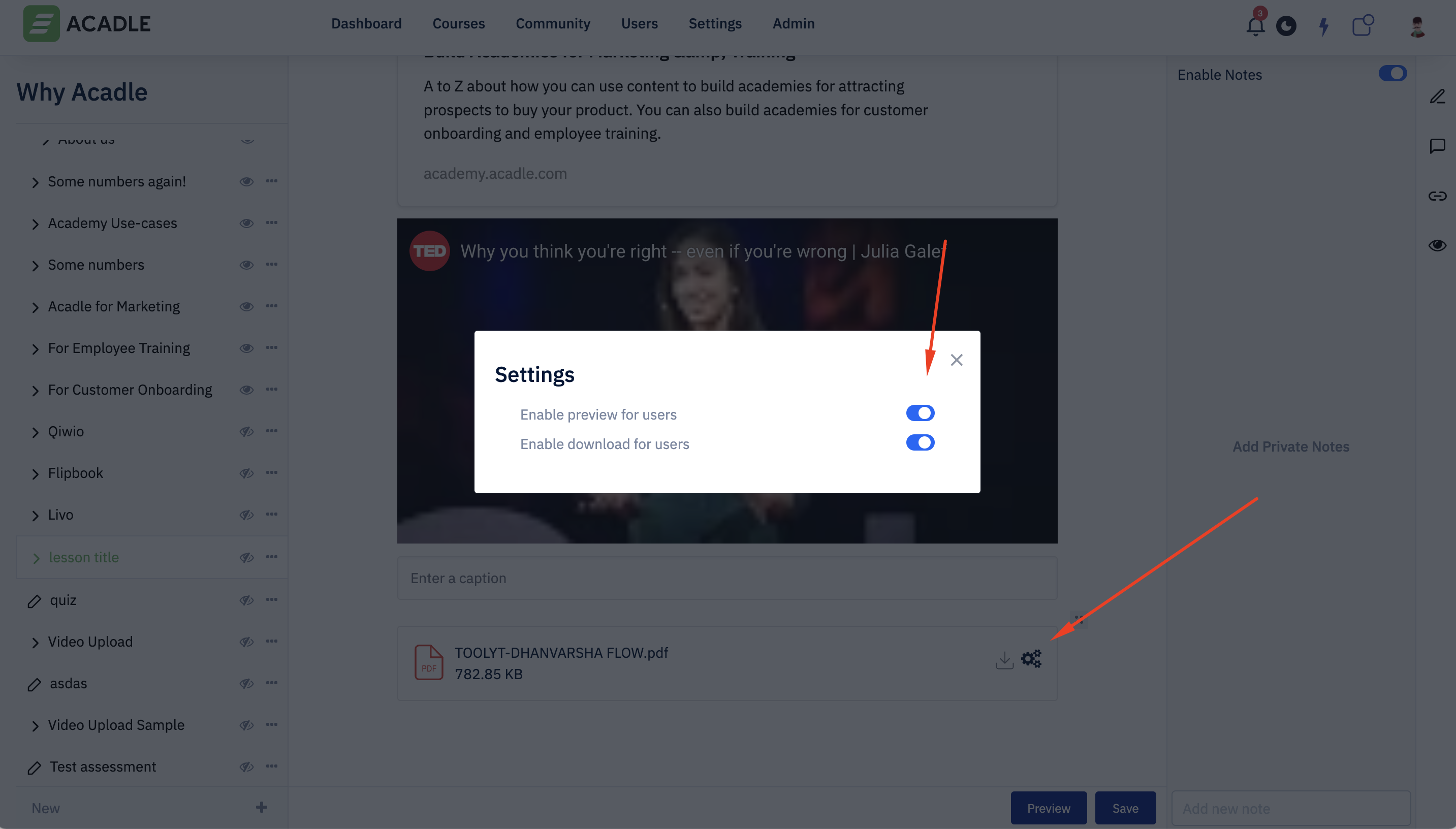Open user profile avatar
This screenshot has width=1456, height=829.
(x=1417, y=26)
